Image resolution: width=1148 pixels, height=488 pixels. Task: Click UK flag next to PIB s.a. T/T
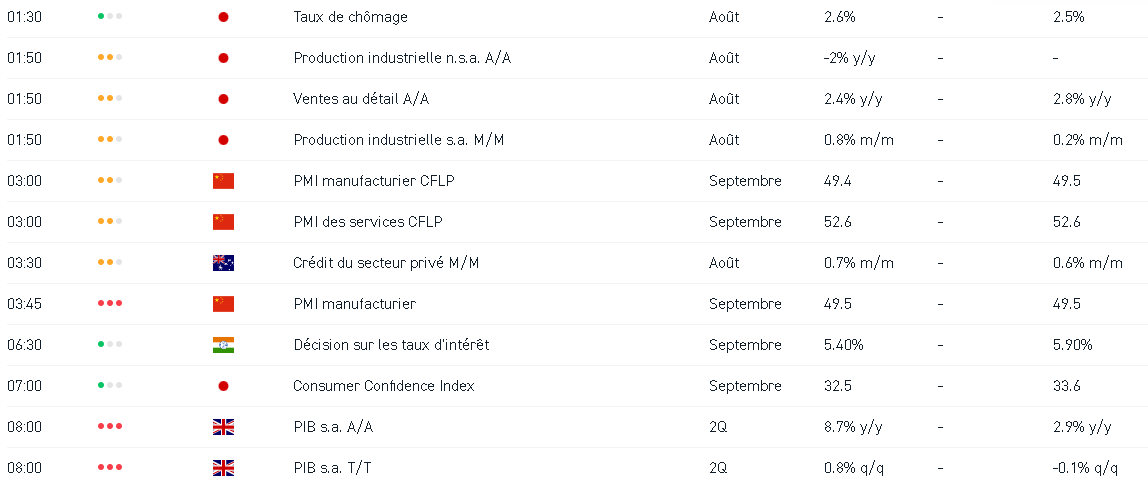tap(223, 468)
